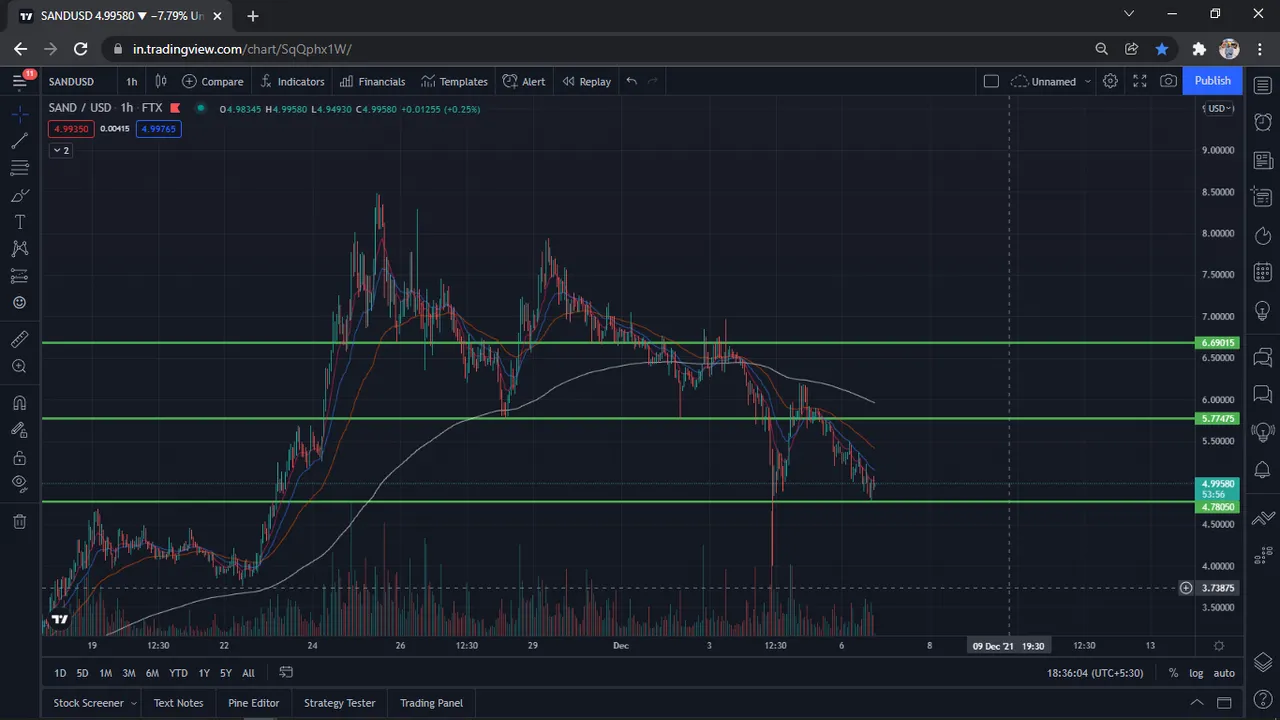Open the ideas lightbulb panel
Viewport: 1280px width, 720px height.
(1262, 309)
